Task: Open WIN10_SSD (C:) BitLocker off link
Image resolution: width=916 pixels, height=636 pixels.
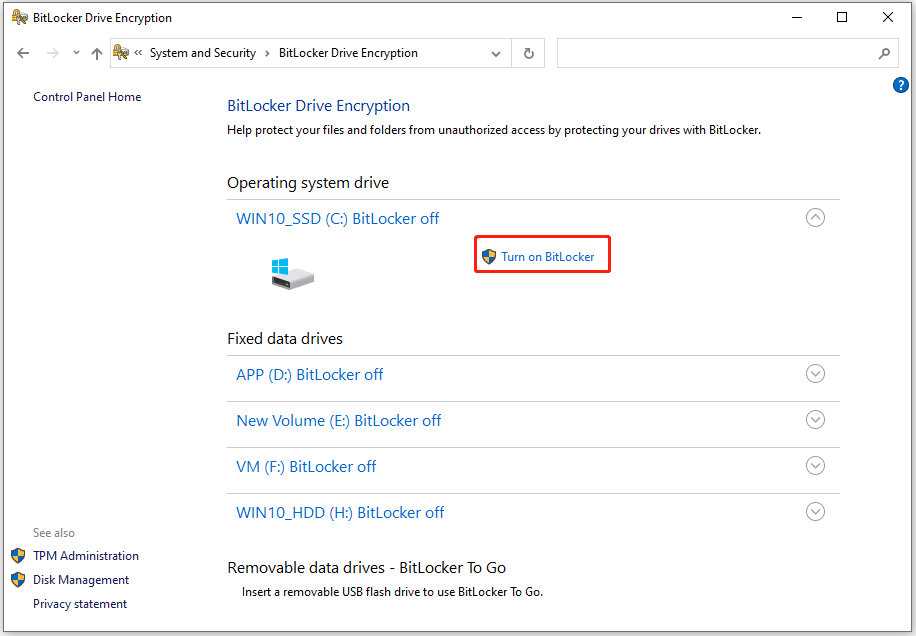Action: click(x=338, y=219)
